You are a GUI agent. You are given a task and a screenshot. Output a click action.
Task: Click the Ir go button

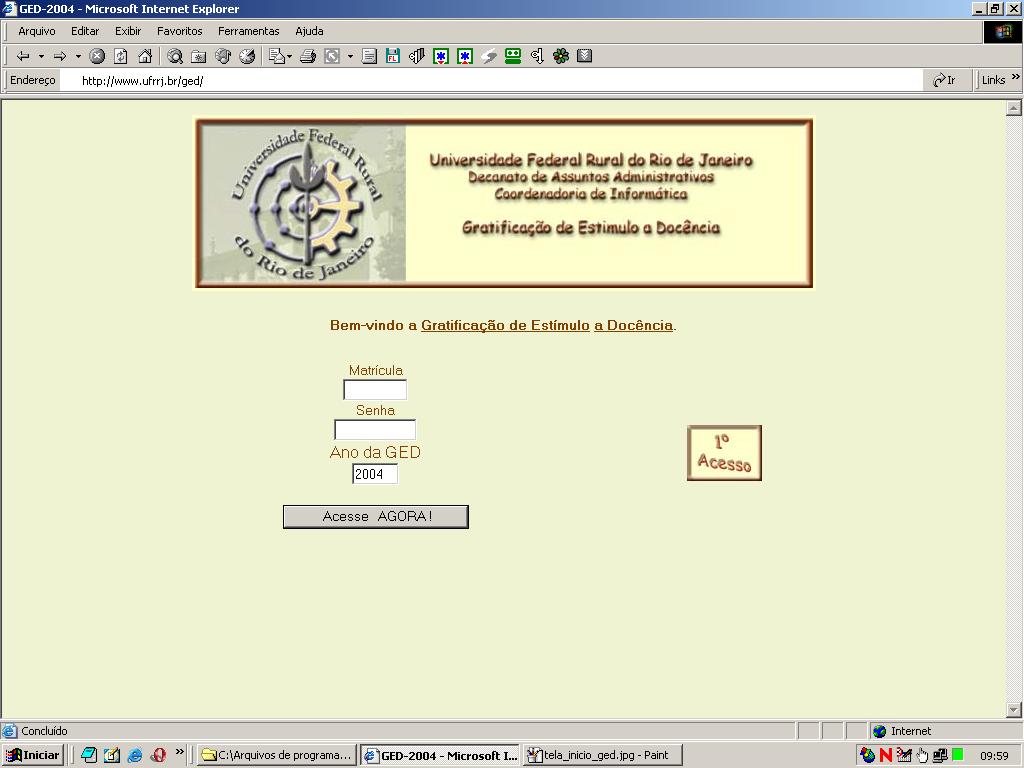944,80
